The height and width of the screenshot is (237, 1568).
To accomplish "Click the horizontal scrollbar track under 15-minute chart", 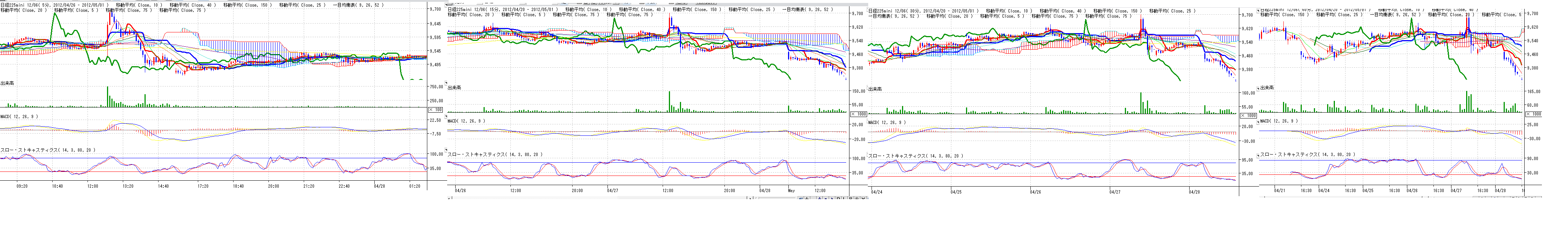I will [609, 199].
